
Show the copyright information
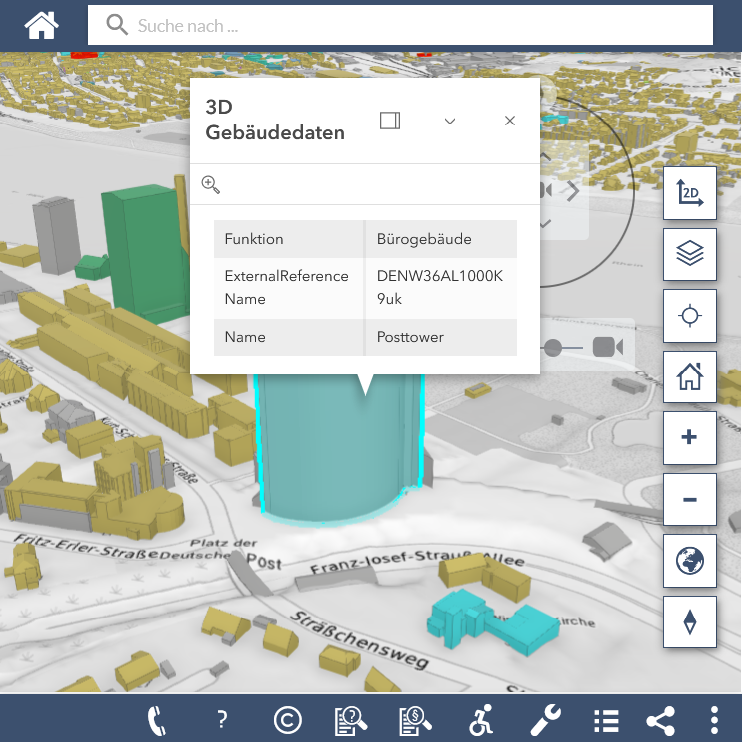click(x=287, y=720)
